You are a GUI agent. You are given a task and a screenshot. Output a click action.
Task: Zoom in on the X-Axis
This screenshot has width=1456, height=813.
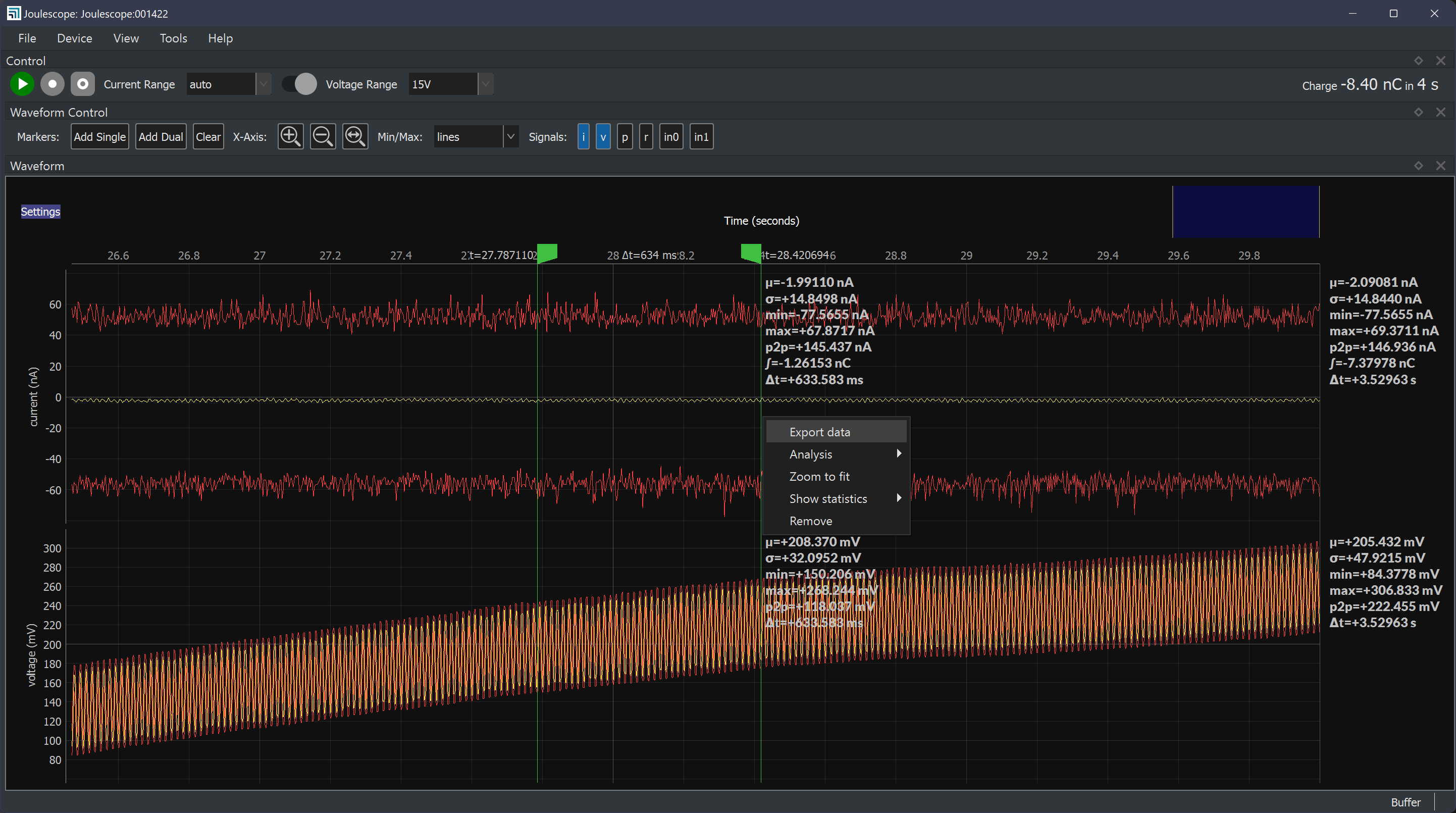[x=290, y=136]
